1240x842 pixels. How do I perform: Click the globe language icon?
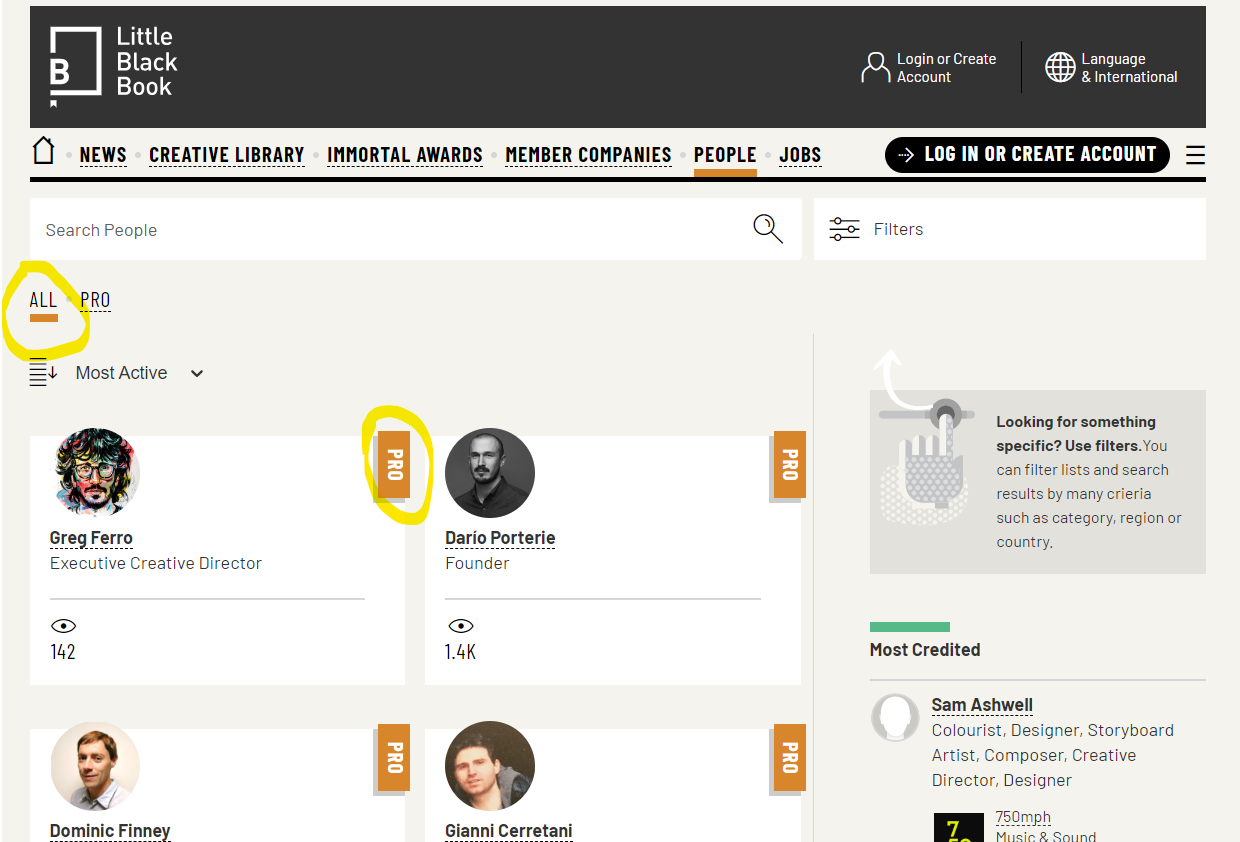click(1060, 67)
